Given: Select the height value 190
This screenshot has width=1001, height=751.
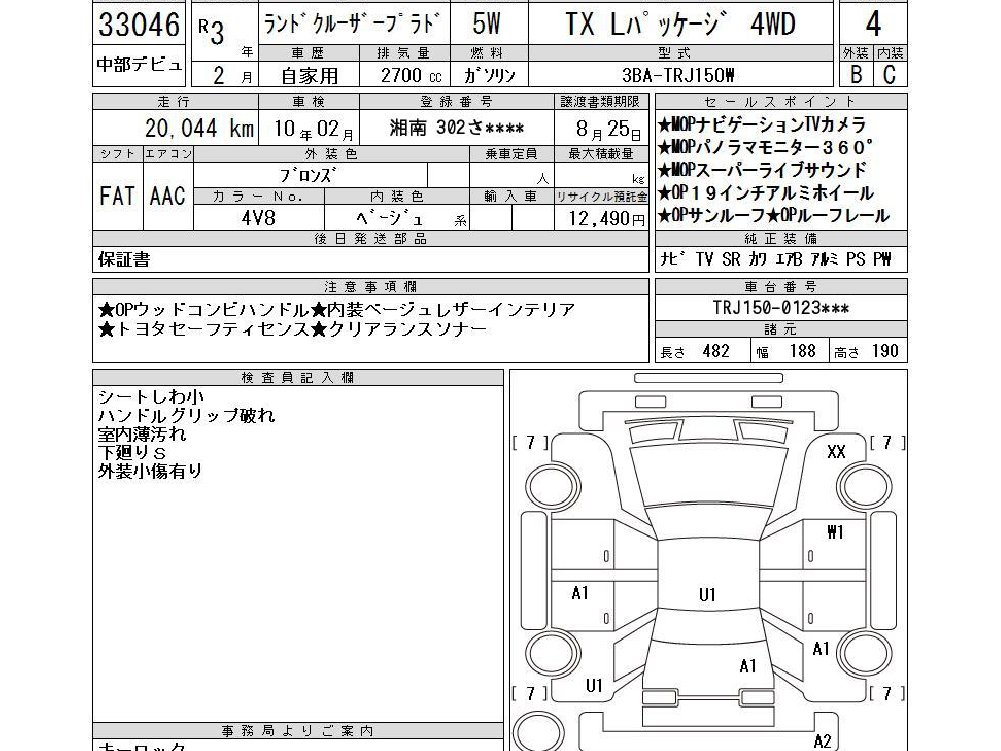Looking at the screenshot, I should pyautogui.click(x=885, y=351).
